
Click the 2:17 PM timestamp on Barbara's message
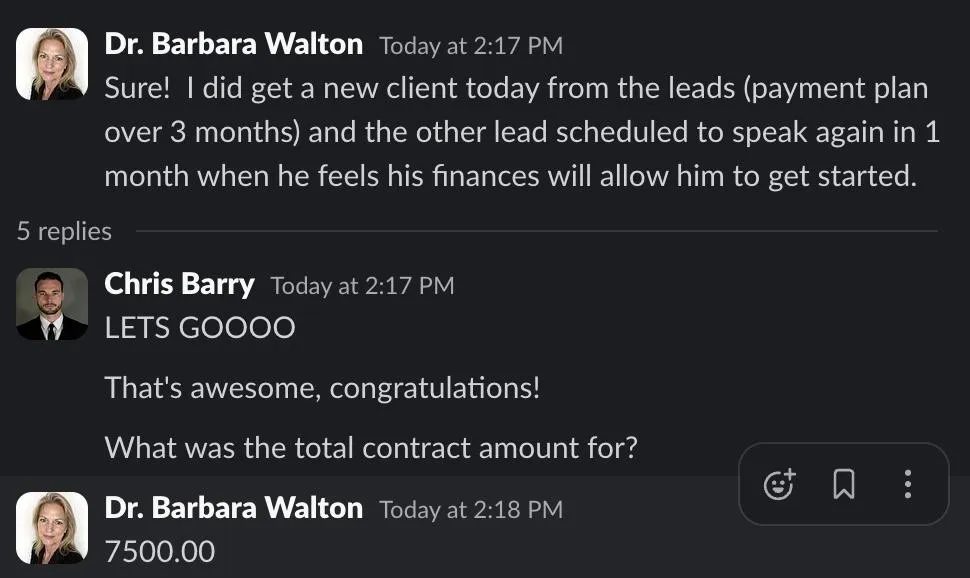471,46
